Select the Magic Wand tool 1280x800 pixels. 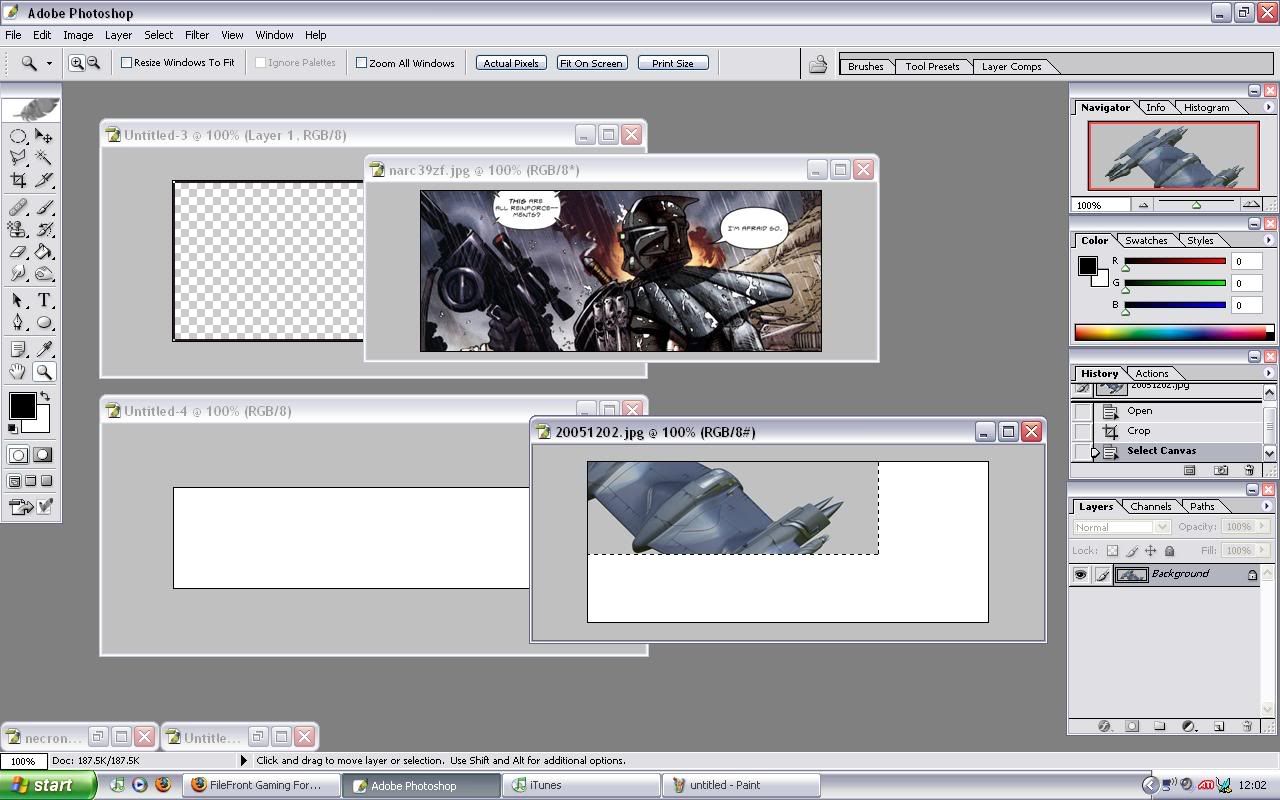[44, 158]
